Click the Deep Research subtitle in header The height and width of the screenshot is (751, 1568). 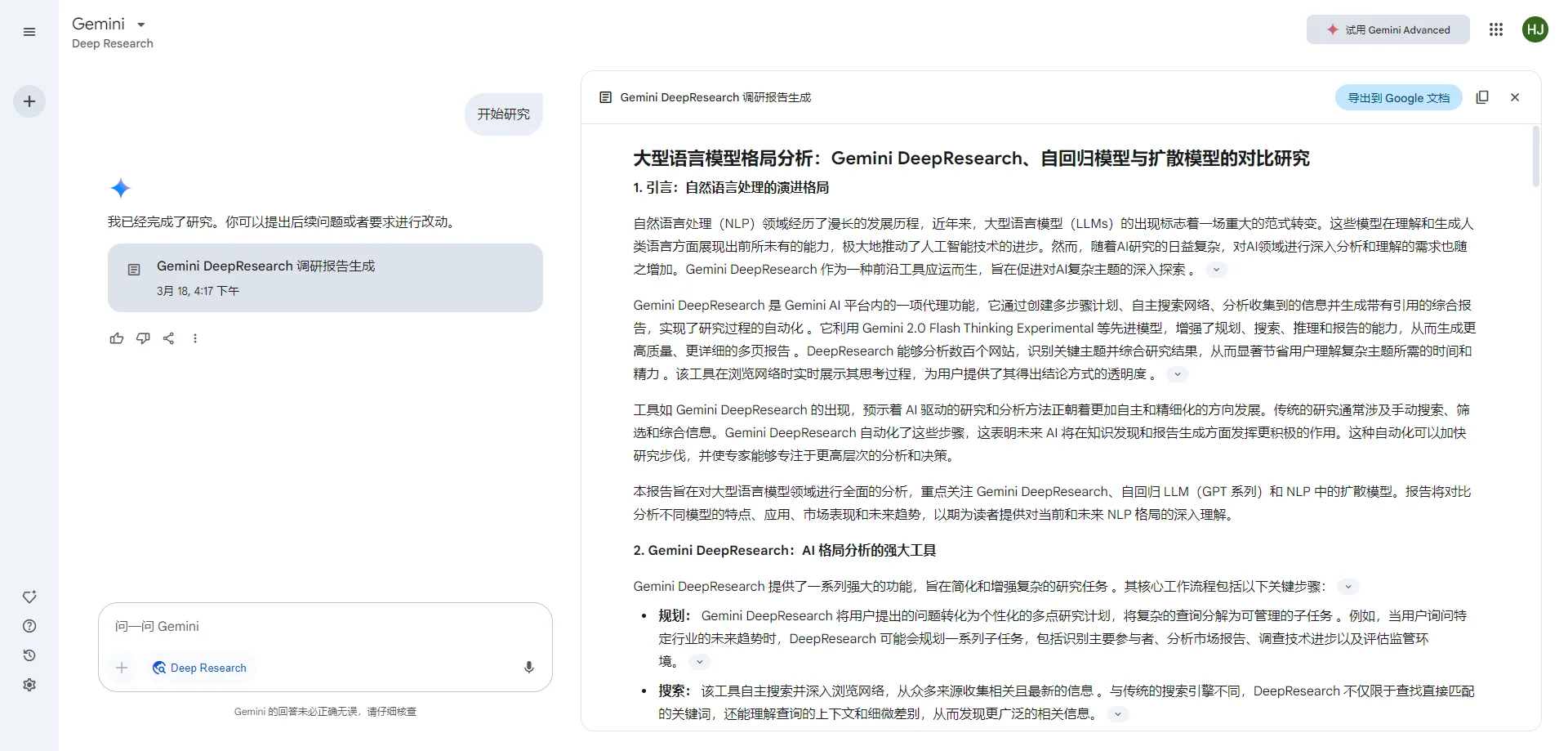(x=113, y=43)
